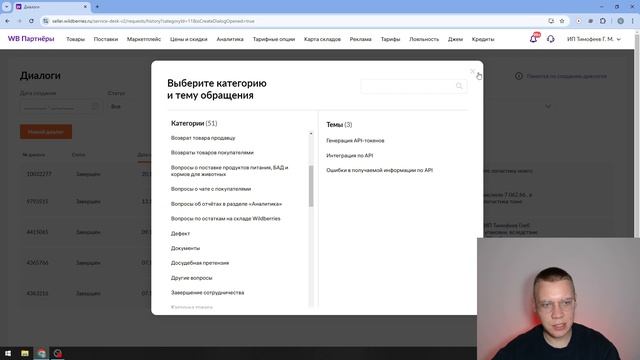
Task: Choose Вопросы по остаткам на складе Wildberries
Action: (225, 219)
